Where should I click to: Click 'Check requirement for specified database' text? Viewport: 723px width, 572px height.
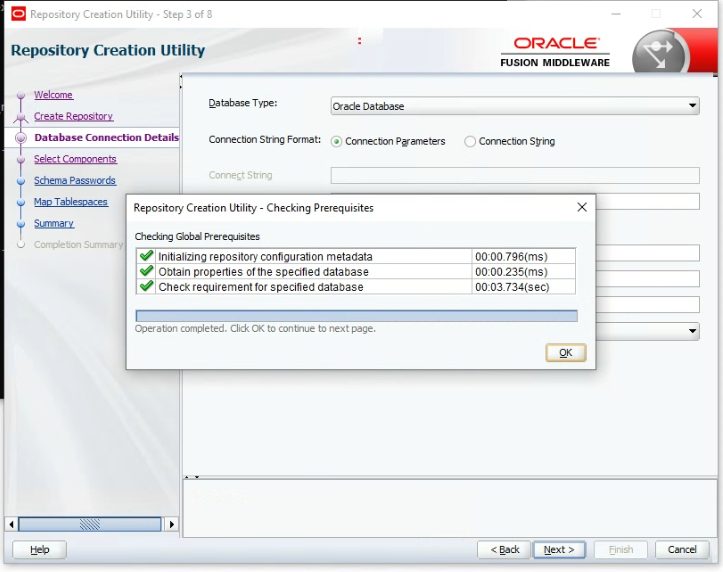[x=261, y=287]
